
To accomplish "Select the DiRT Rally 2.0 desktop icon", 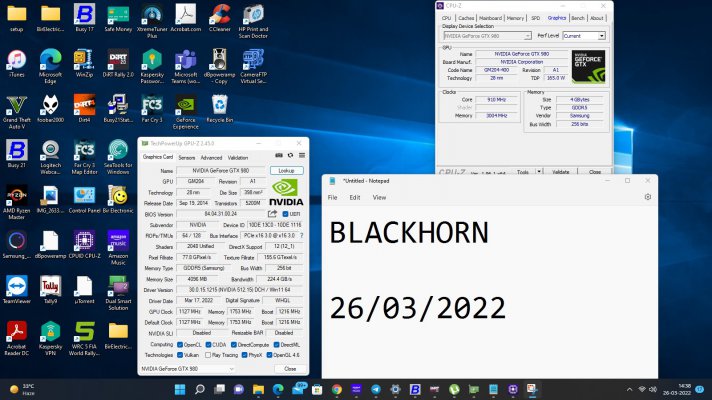I will 118,64.
